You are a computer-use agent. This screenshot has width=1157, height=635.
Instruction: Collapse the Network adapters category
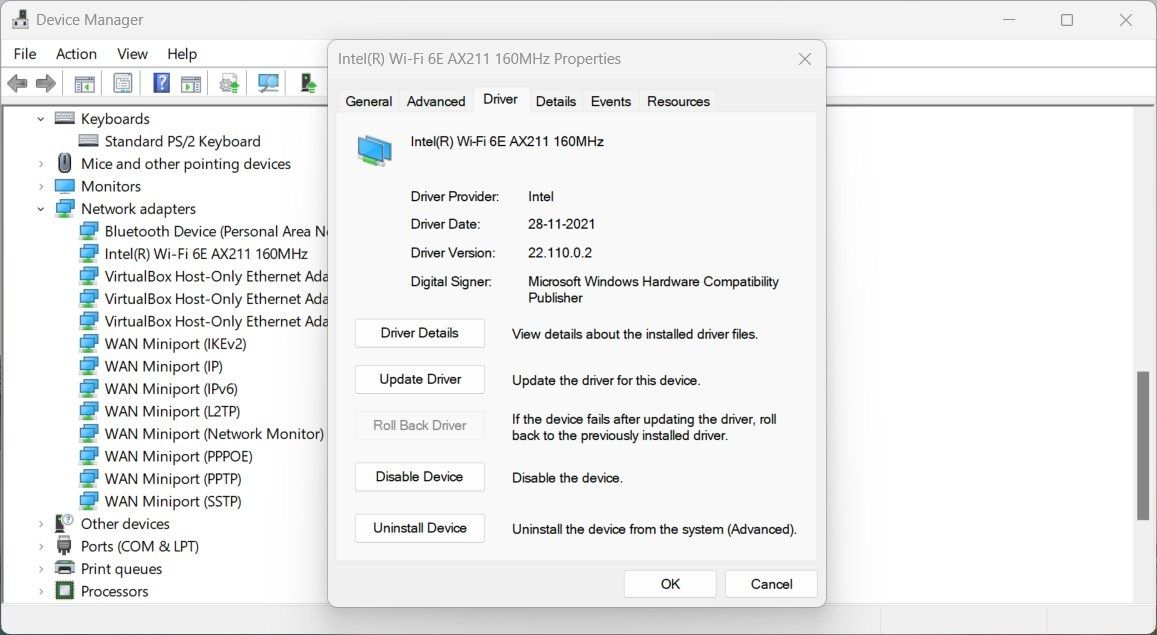coord(40,208)
